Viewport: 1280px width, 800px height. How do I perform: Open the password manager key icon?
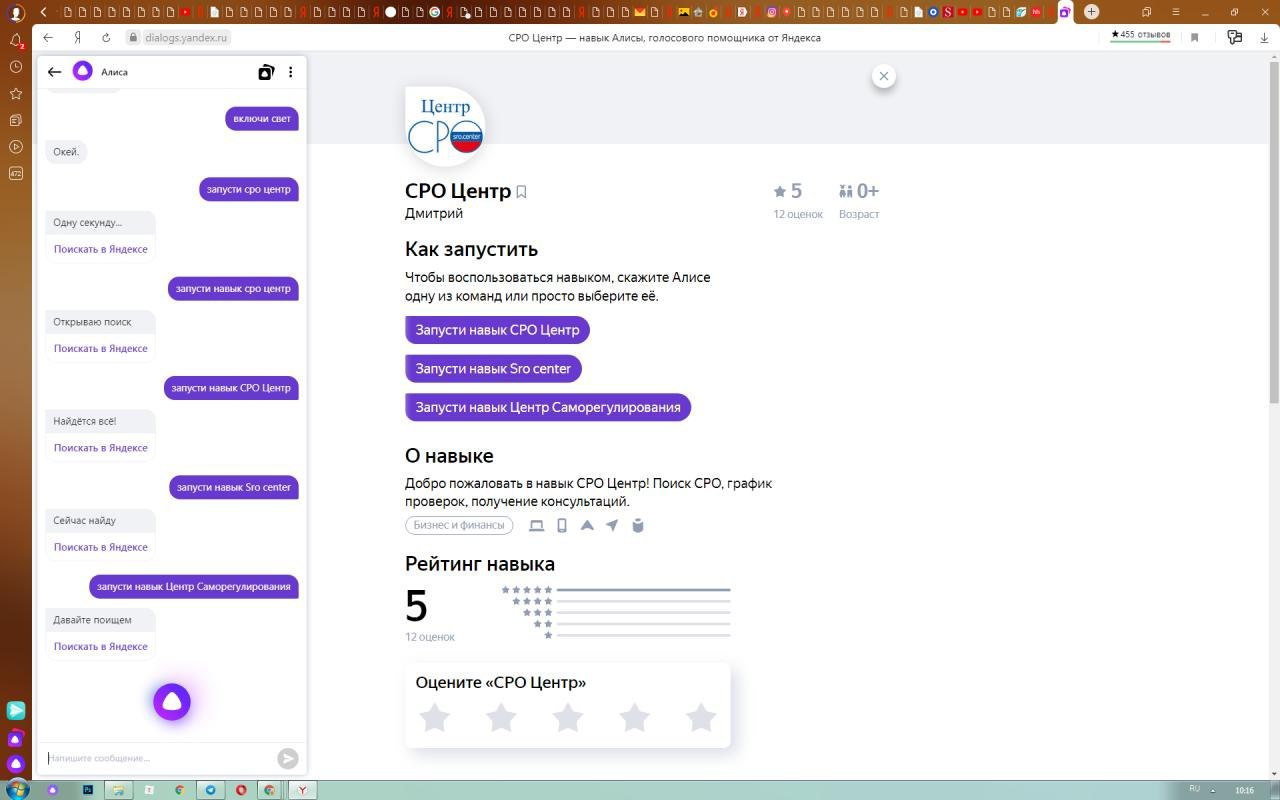coord(1235,37)
